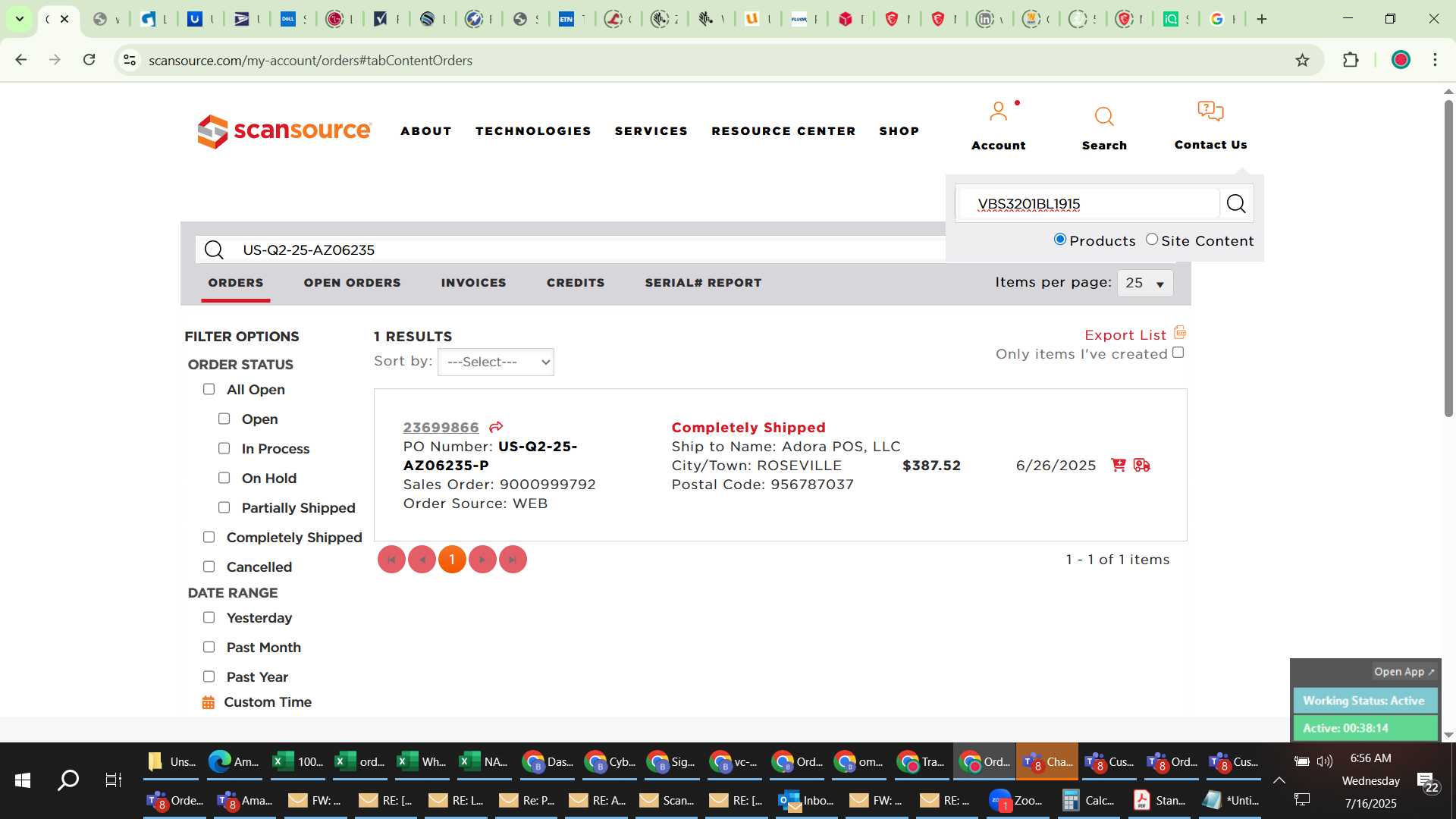Select the Site Content radio button

coord(1152,240)
